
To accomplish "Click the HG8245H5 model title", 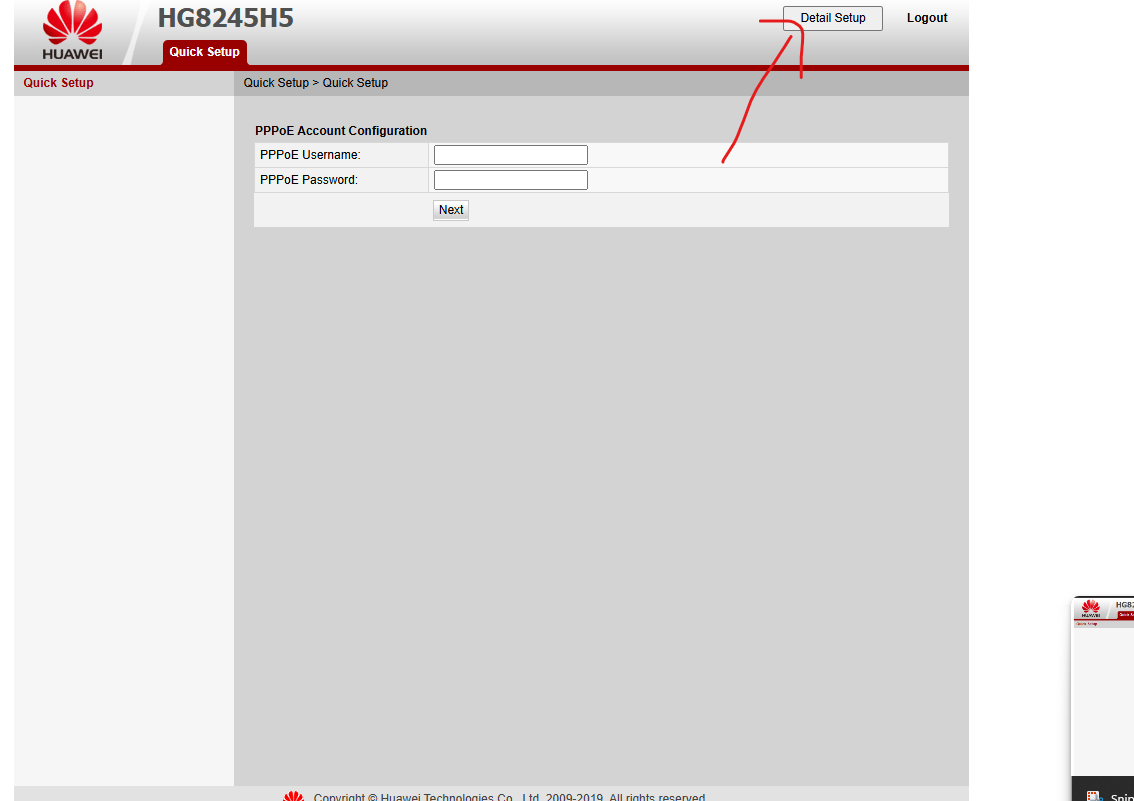I will 226,18.
